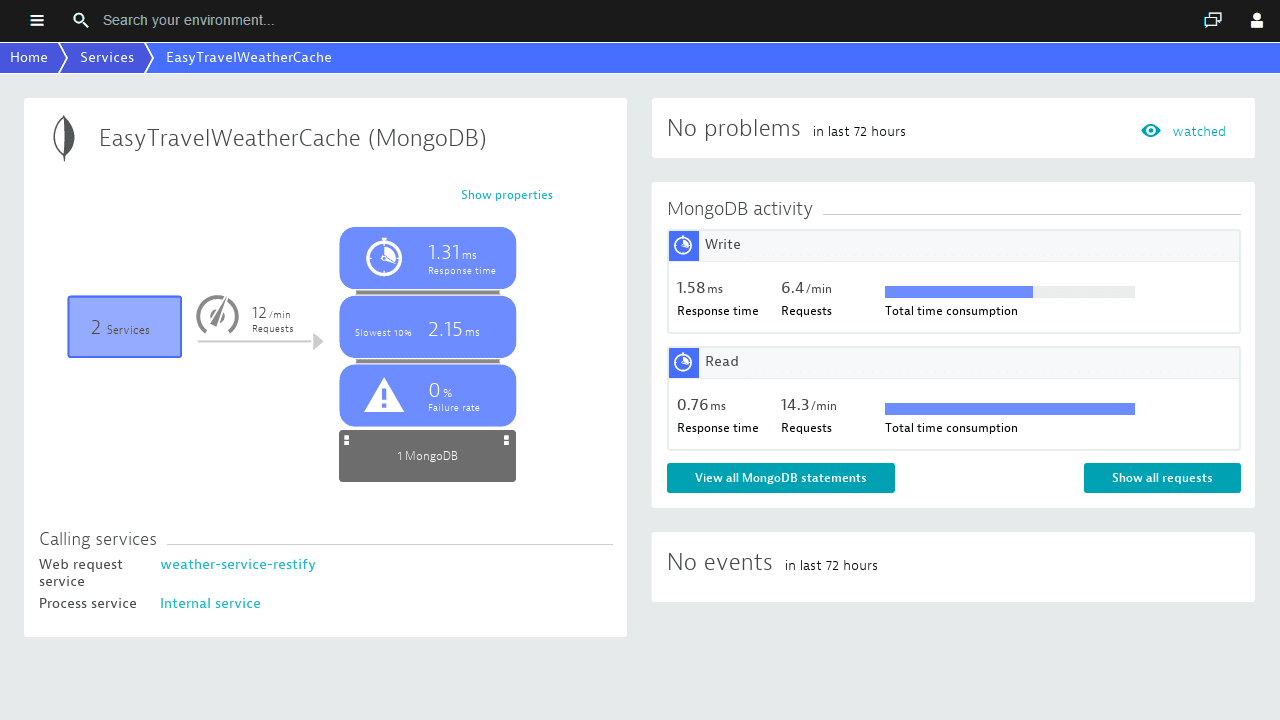Click the Write 6.4 /min requests value
Screen dimensions: 1280x720
click(x=806, y=289)
